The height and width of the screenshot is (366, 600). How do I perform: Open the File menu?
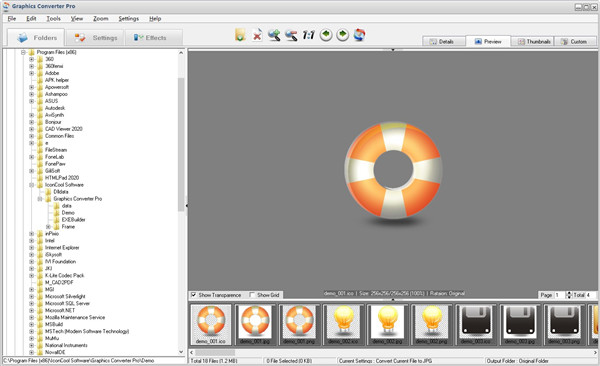pyautogui.click(x=12, y=18)
